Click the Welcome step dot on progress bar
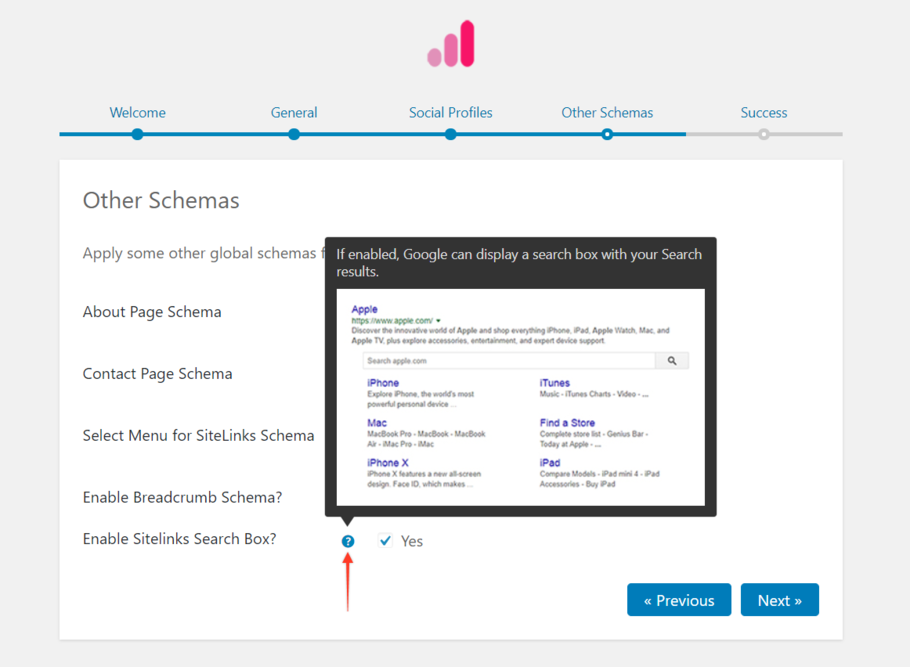 (x=137, y=133)
